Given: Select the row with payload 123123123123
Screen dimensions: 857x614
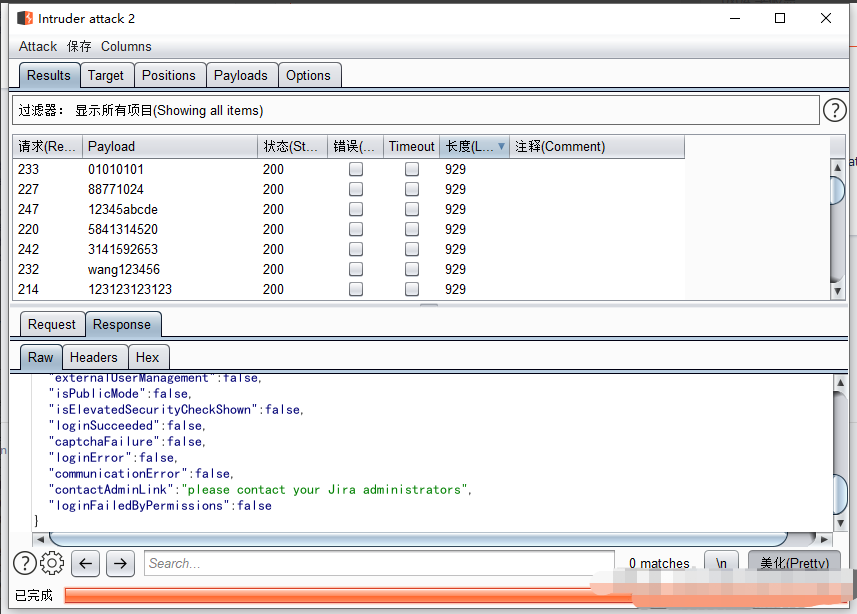Looking at the screenshot, I should [x=348, y=289].
